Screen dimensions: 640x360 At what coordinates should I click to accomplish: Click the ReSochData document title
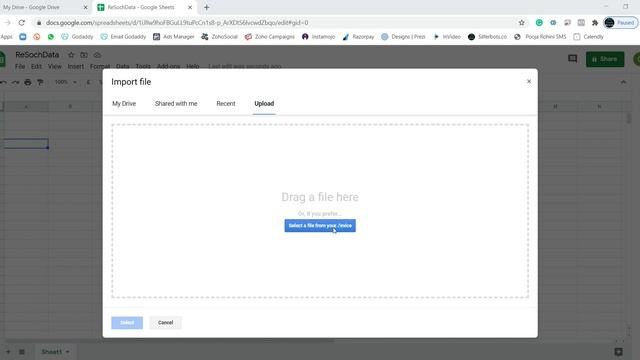click(37, 55)
